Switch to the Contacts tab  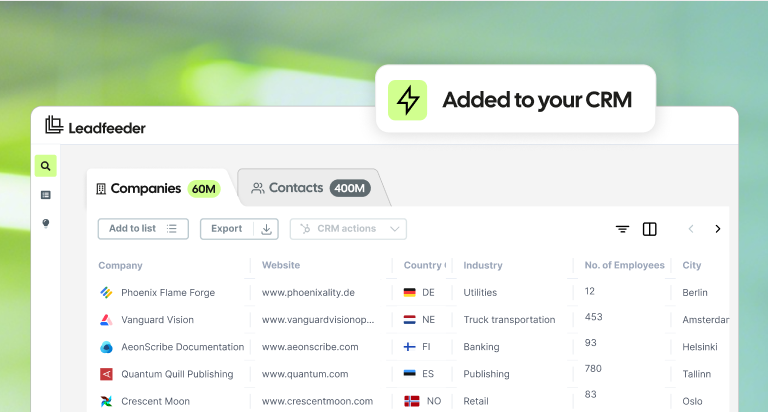pos(311,188)
